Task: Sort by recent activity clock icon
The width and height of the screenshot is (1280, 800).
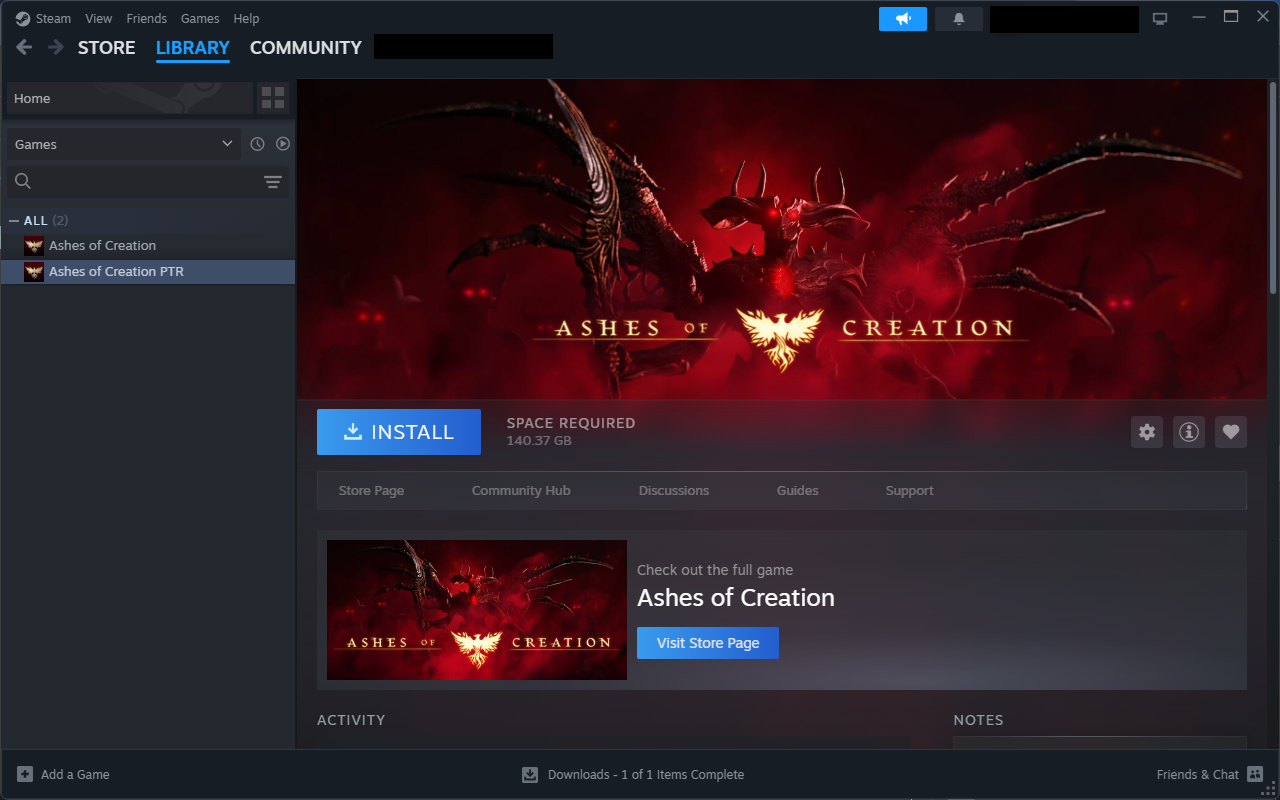Action: pos(257,144)
